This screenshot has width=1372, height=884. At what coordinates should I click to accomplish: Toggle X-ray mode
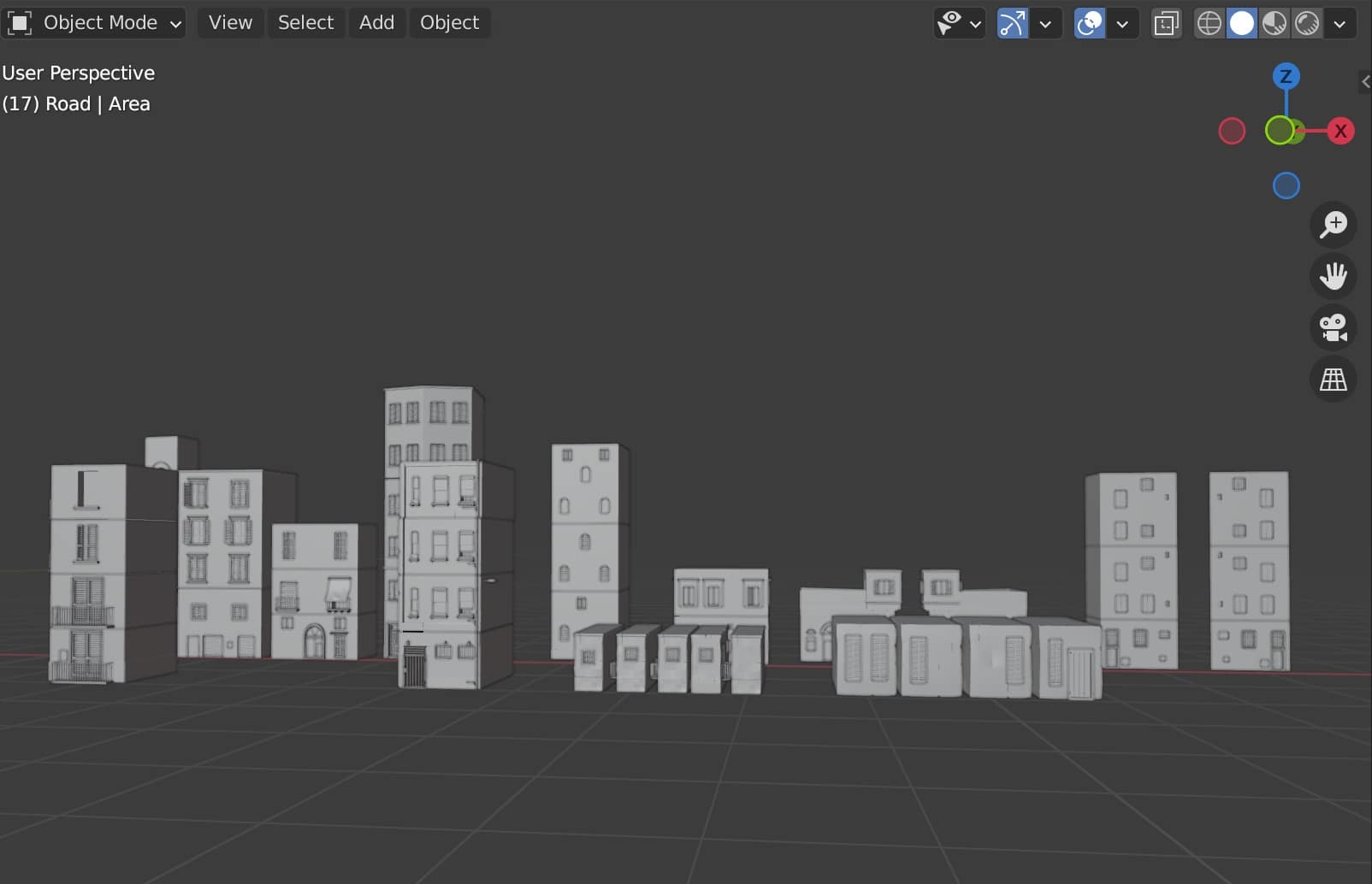[x=1166, y=23]
